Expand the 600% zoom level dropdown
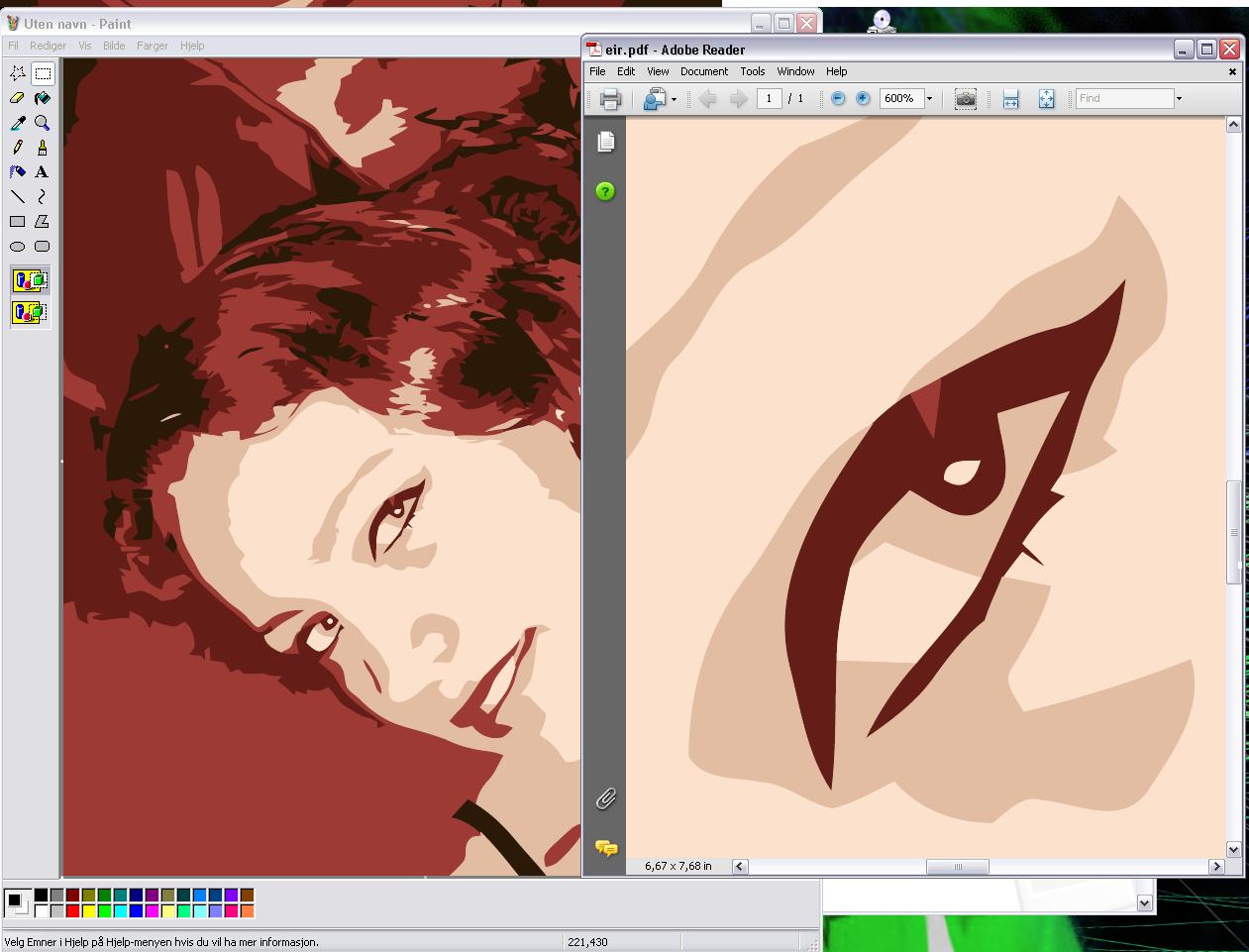 [929, 99]
